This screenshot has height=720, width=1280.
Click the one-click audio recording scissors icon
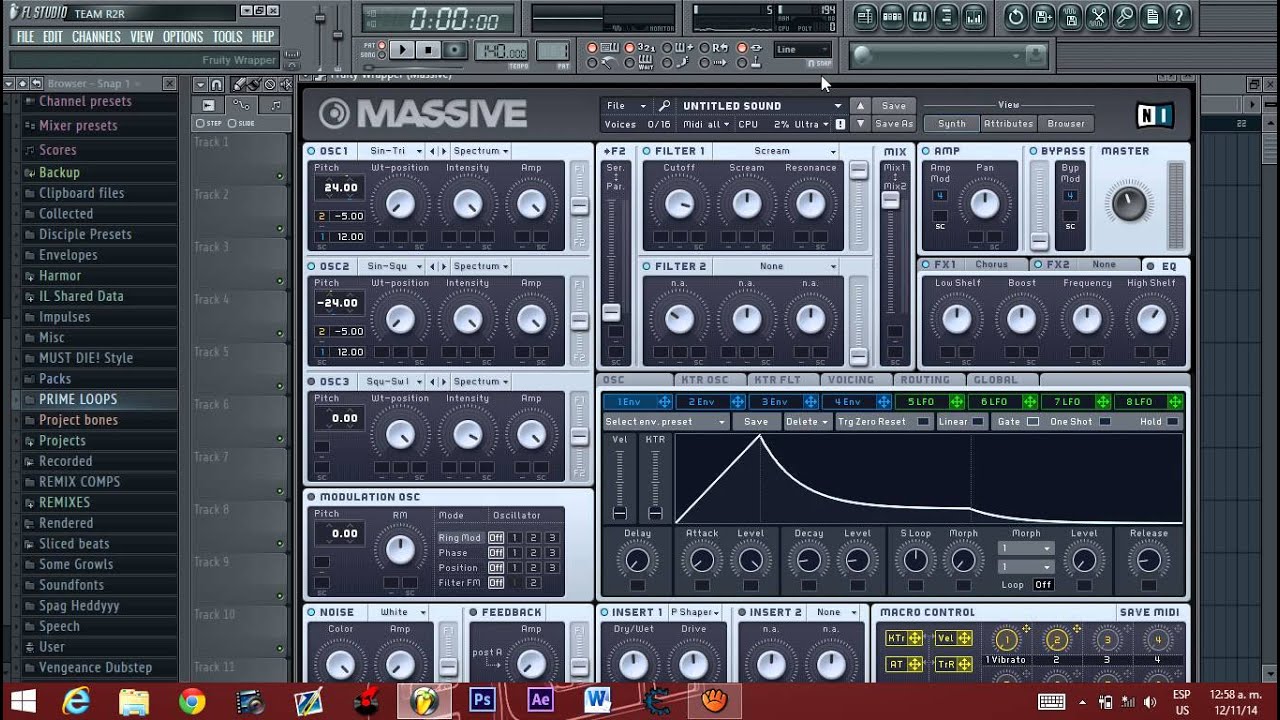(x=1098, y=16)
